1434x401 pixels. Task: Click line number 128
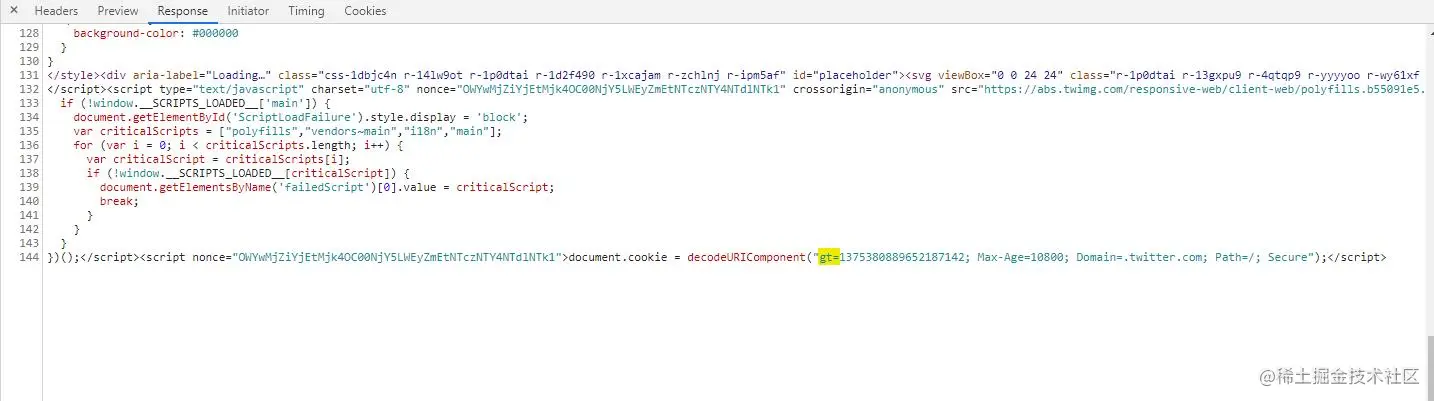point(28,33)
